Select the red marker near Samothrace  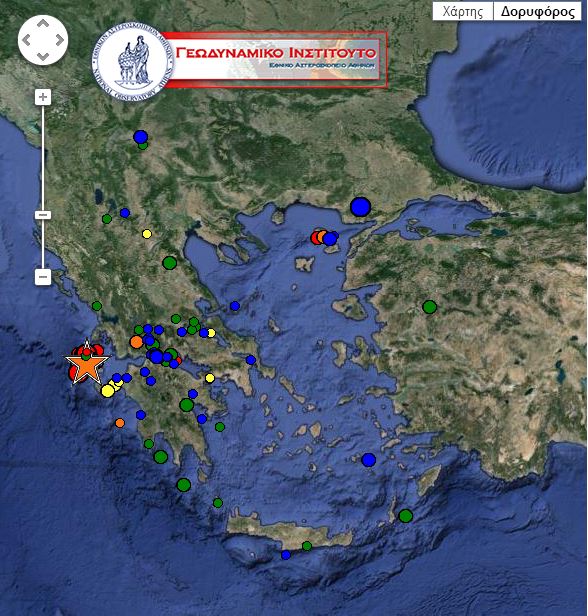(317, 238)
